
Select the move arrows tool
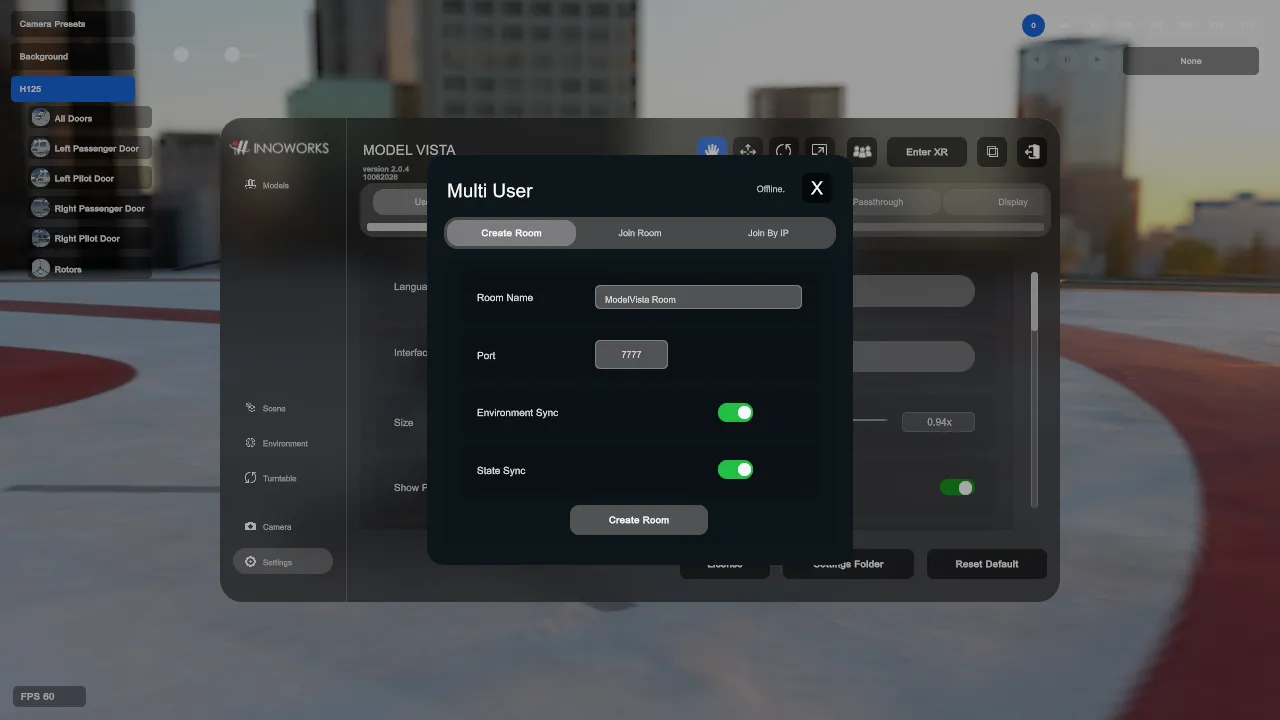(748, 151)
